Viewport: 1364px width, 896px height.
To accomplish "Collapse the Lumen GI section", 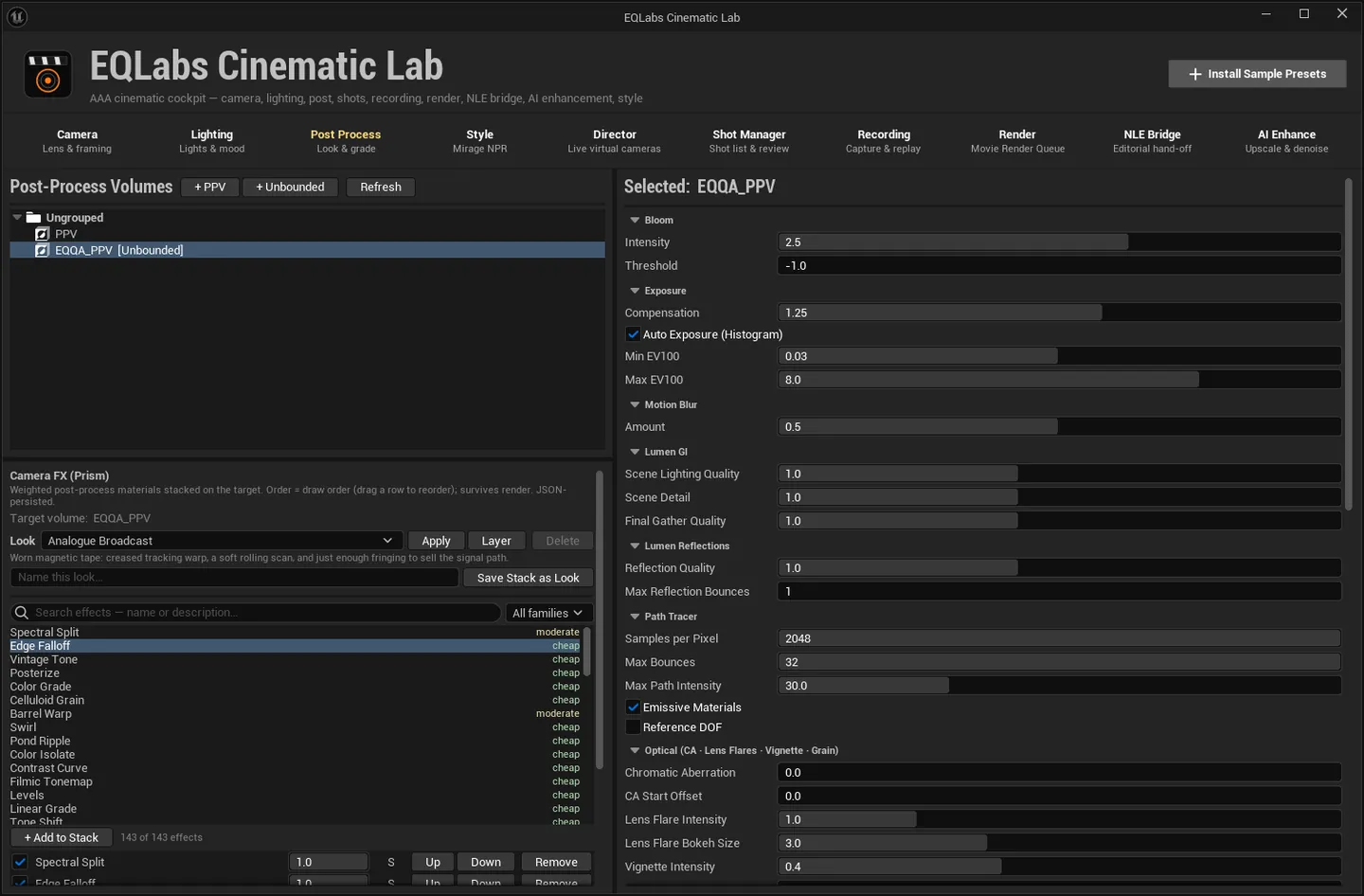I will tap(635, 452).
